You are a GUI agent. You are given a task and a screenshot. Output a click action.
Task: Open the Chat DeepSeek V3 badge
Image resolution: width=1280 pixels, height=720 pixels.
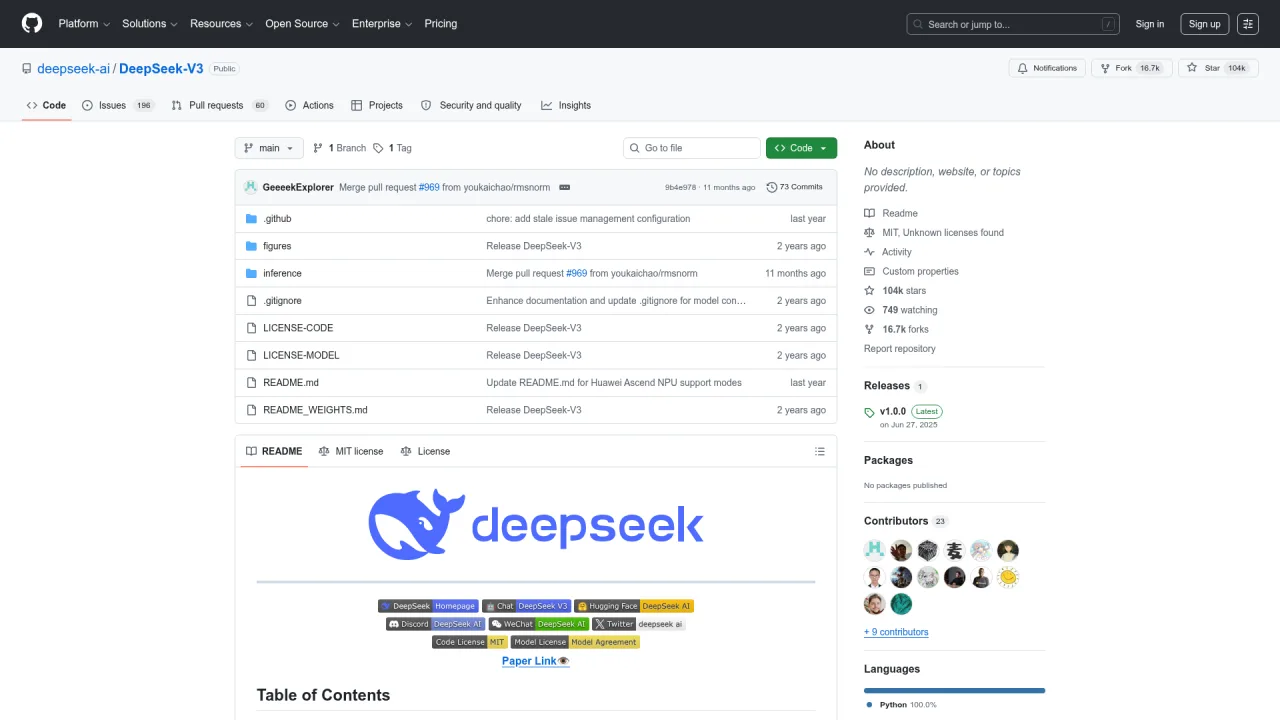click(x=527, y=606)
